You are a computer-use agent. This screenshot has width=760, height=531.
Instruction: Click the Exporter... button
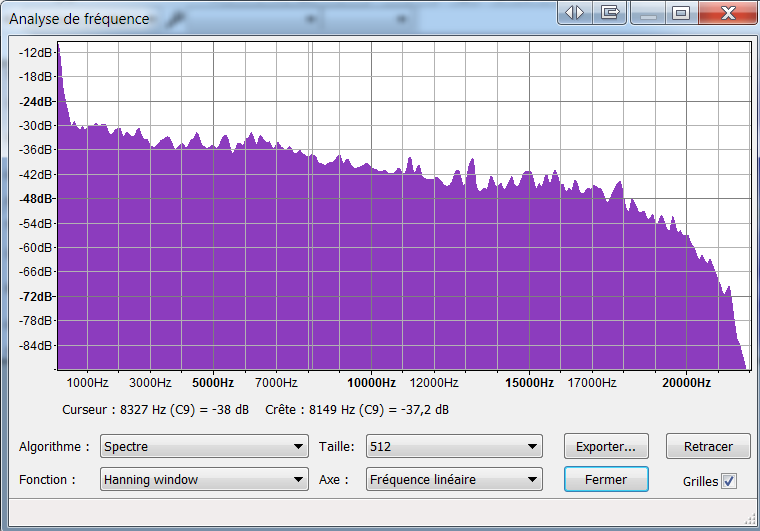coord(606,446)
